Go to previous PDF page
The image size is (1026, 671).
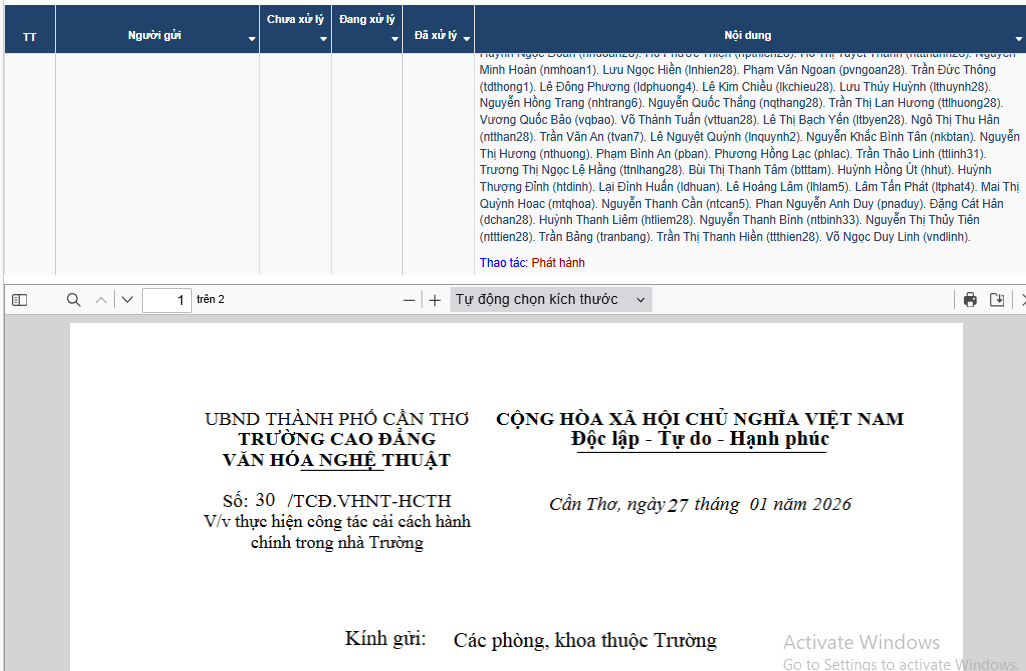pyautogui.click(x=101, y=300)
